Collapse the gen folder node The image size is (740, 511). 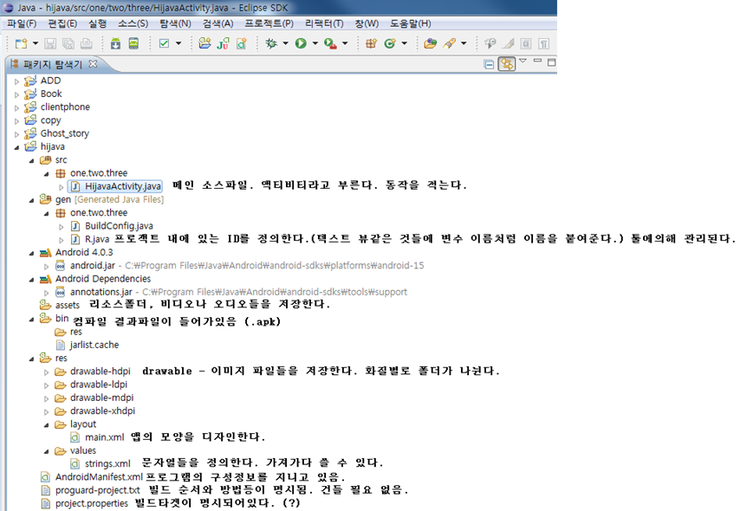point(32,200)
